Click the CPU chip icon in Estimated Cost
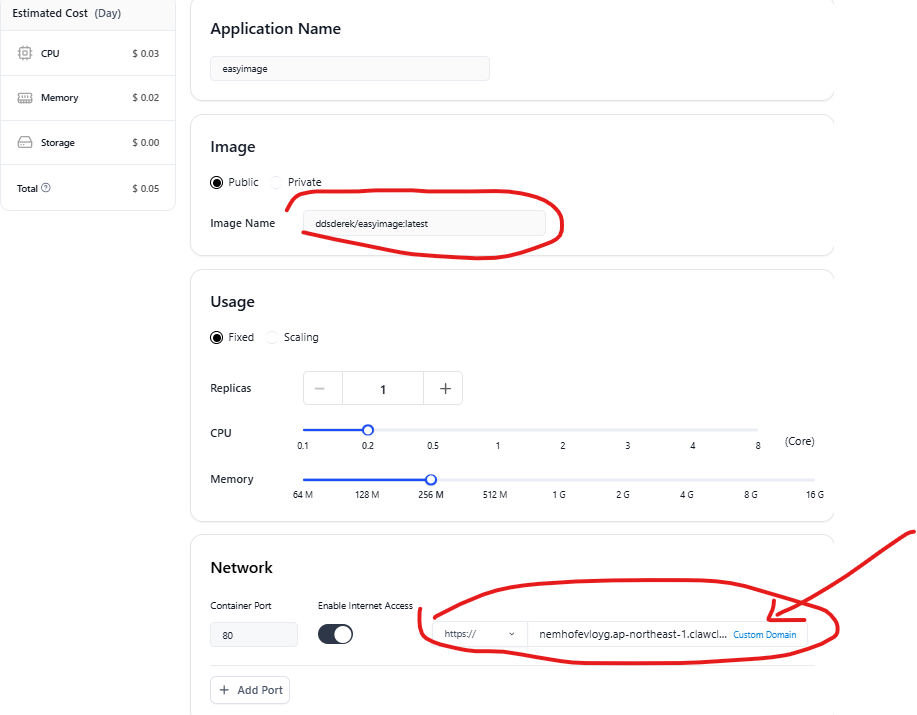 pos(25,53)
